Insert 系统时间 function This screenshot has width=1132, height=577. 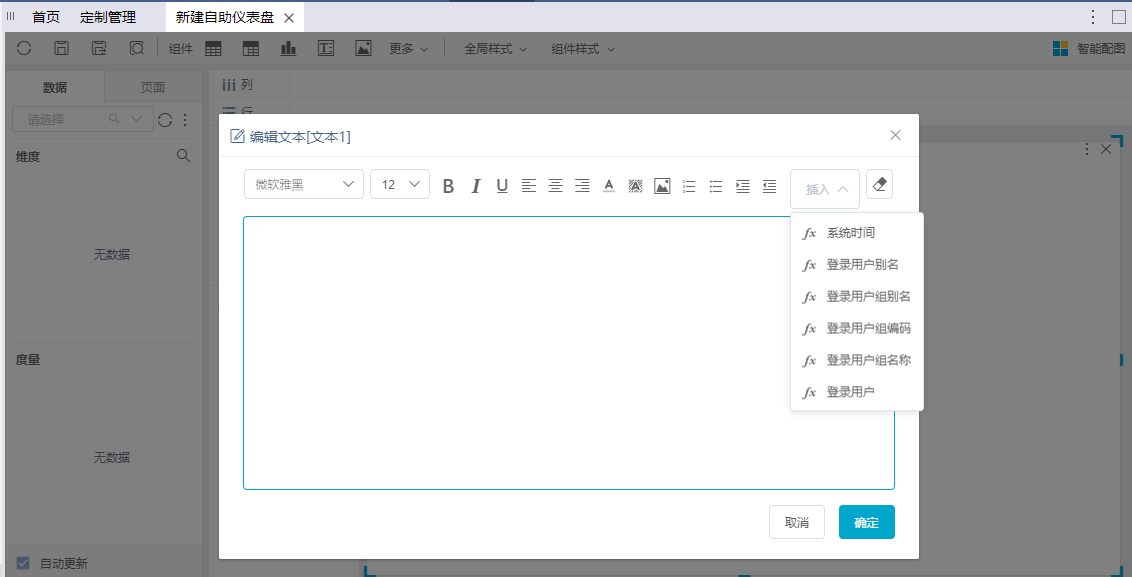[857, 233]
